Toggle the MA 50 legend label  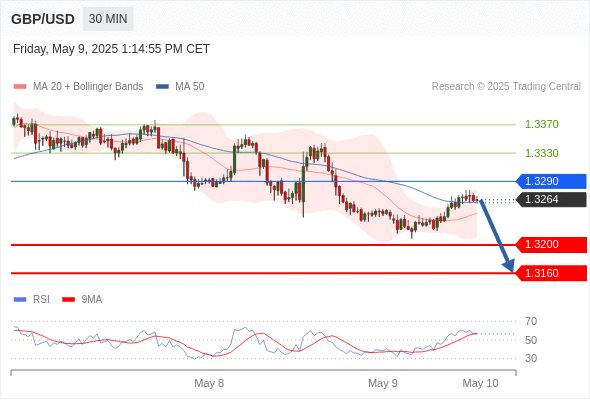pos(190,87)
